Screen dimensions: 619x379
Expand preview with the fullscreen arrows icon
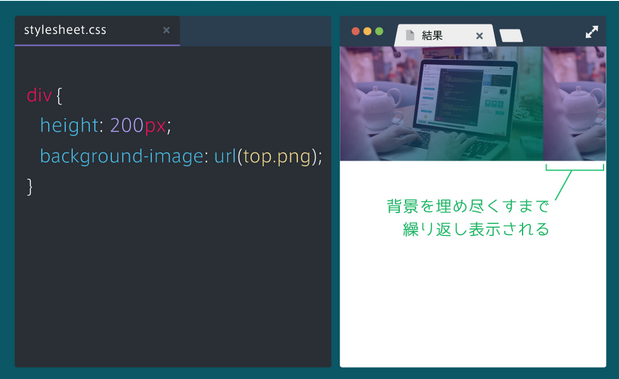(591, 32)
